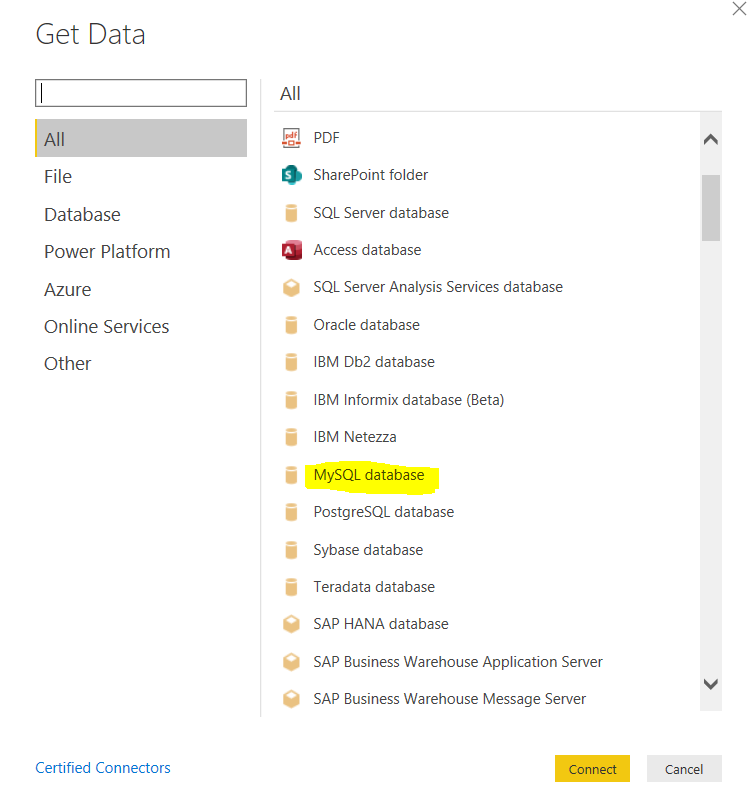Select the Online Services category
Screen dimensions: 752x799
pyautogui.click(x=106, y=326)
